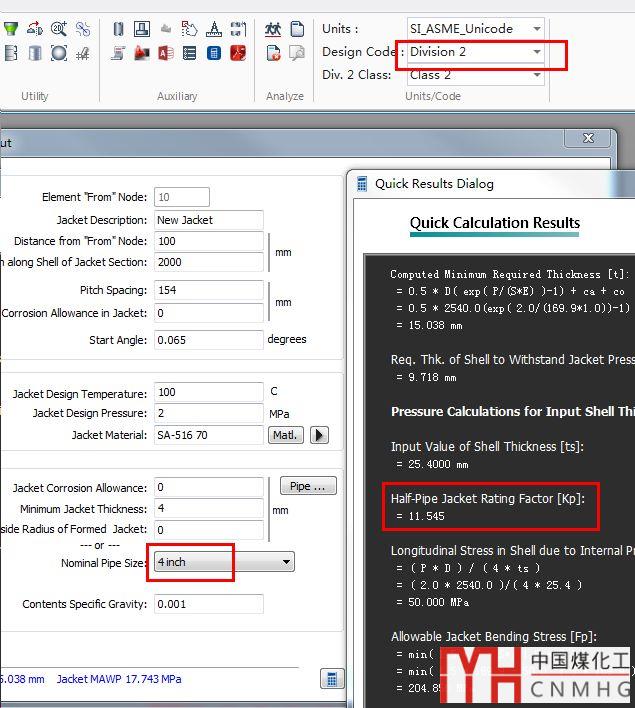The width and height of the screenshot is (635, 708).
Task: Click the Microsoft Access database icon
Action: coord(166,53)
